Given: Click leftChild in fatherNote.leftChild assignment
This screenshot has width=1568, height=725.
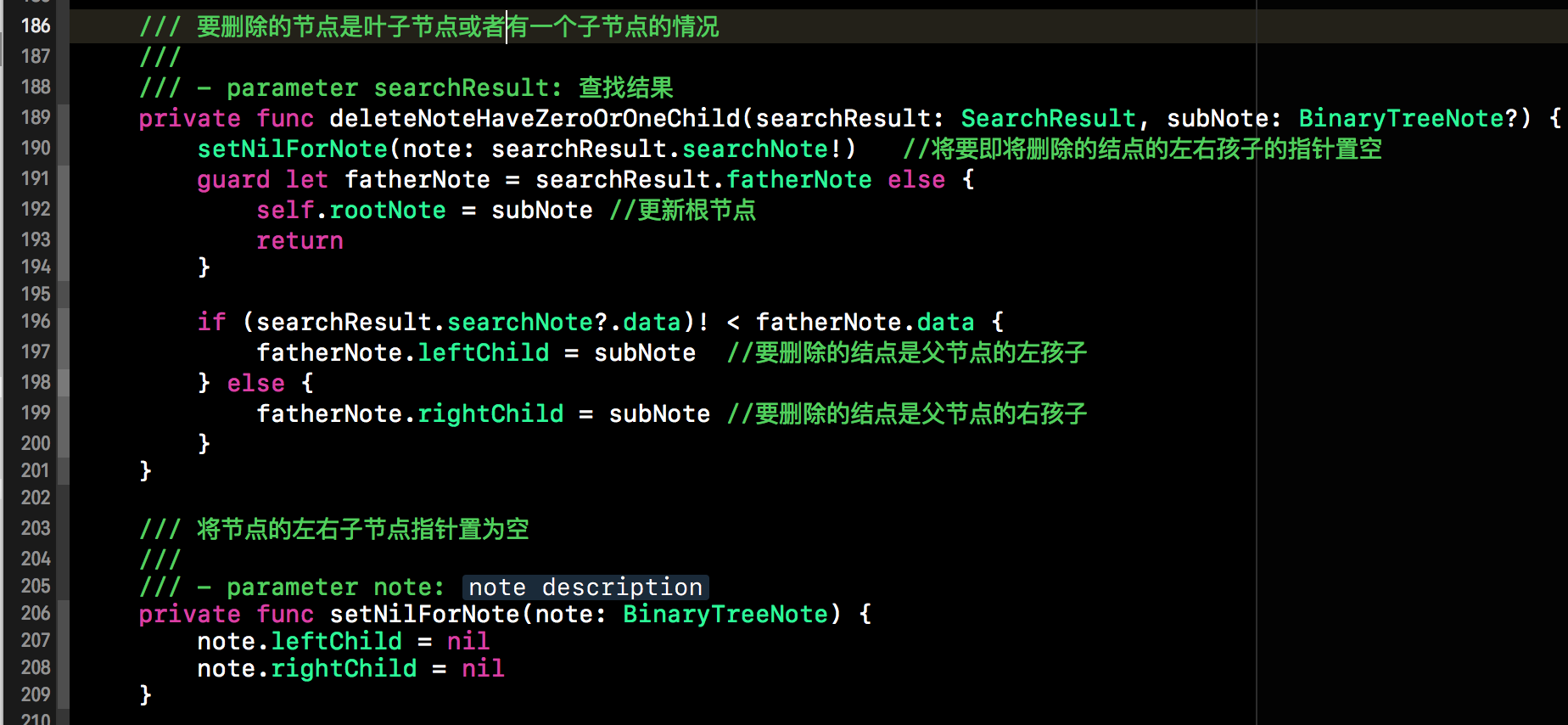Looking at the screenshot, I should [x=484, y=352].
